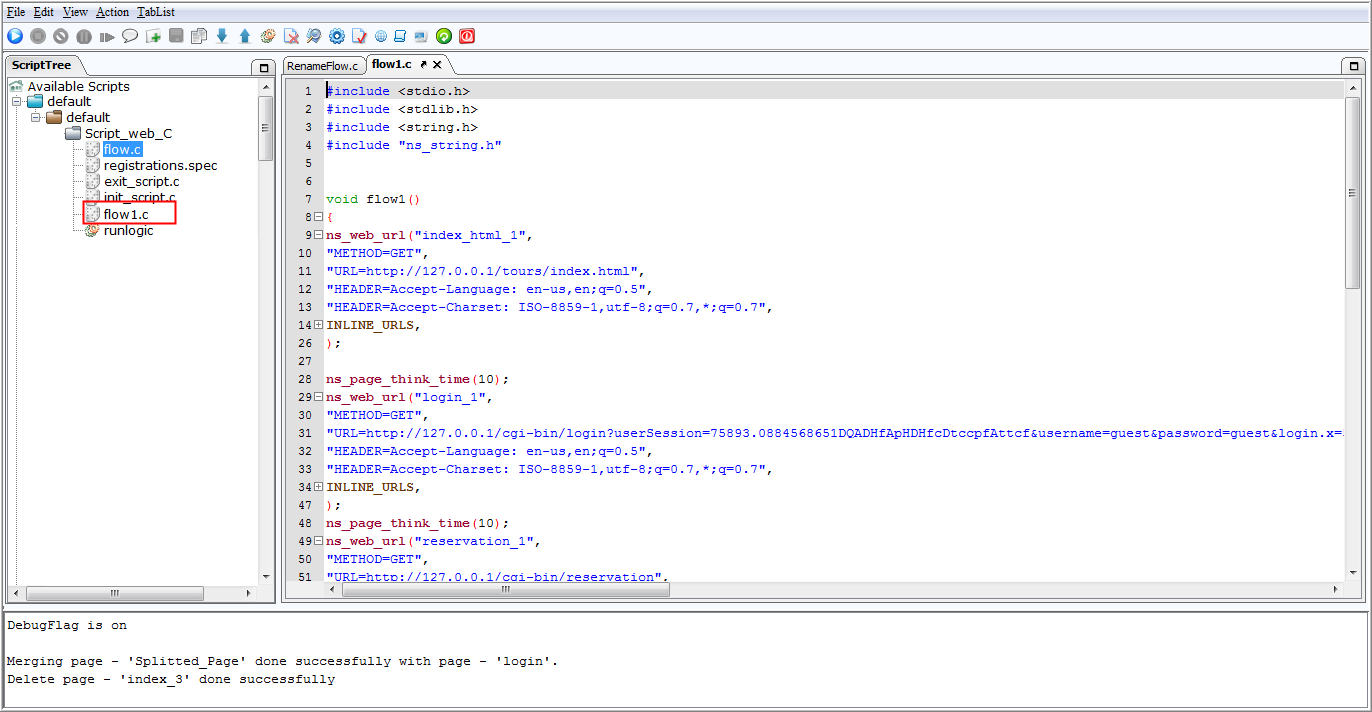Click the red power icon

[x=467, y=36]
